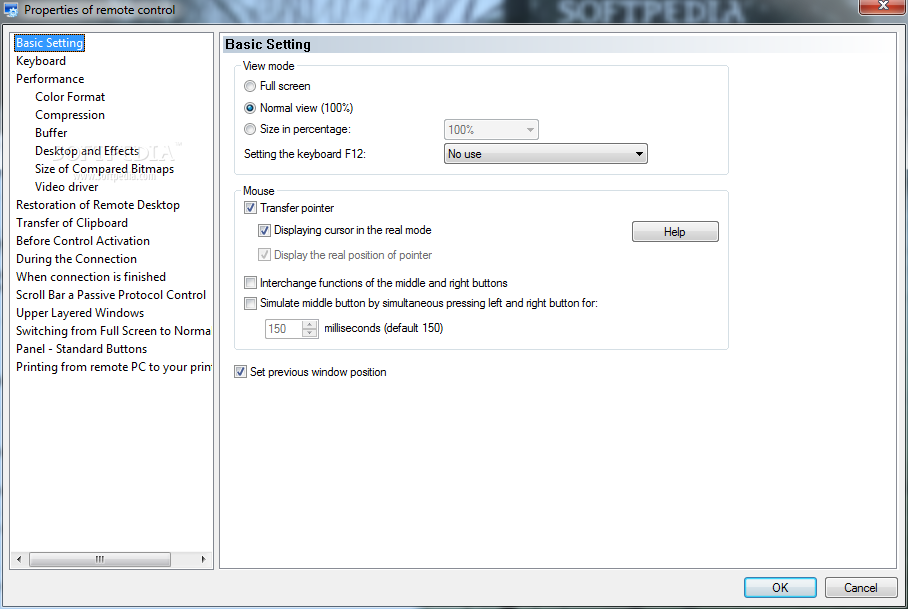The width and height of the screenshot is (908, 609).
Task: Click the Cancel button
Action: (861, 588)
